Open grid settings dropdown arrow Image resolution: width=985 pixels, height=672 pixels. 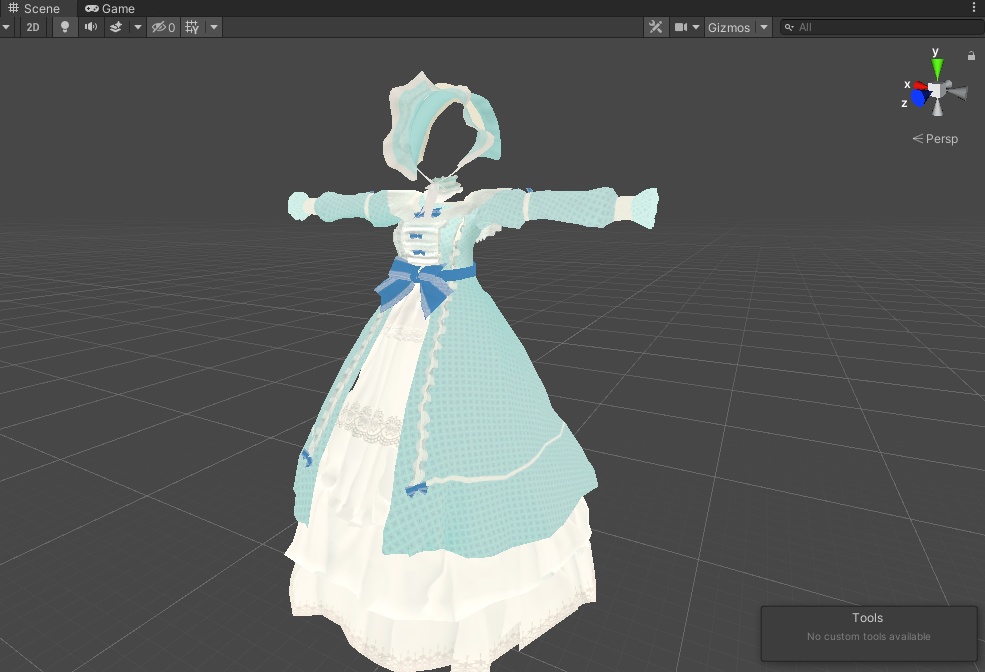pyautogui.click(x=214, y=27)
